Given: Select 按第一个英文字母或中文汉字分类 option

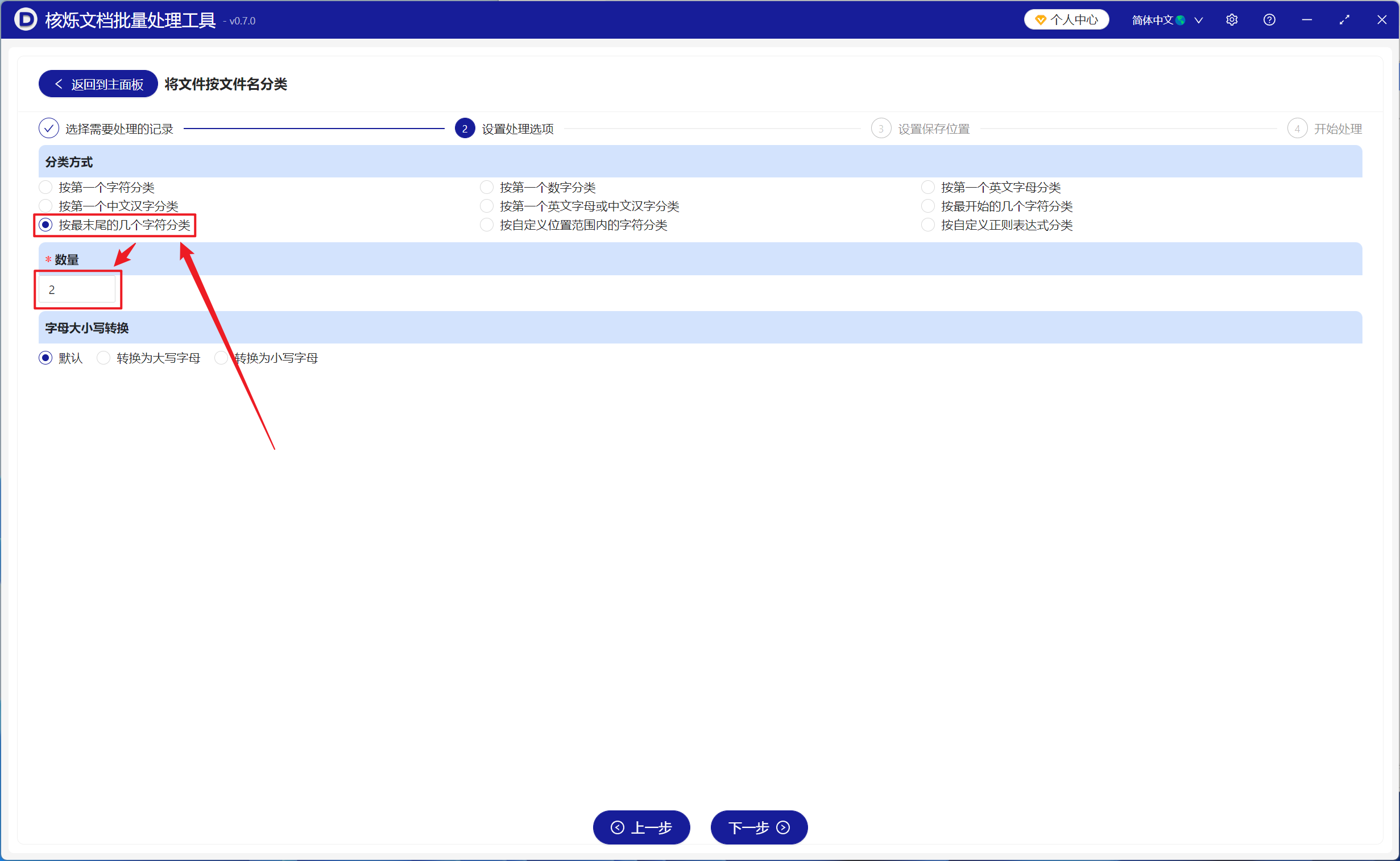Looking at the screenshot, I should tap(487, 206).
